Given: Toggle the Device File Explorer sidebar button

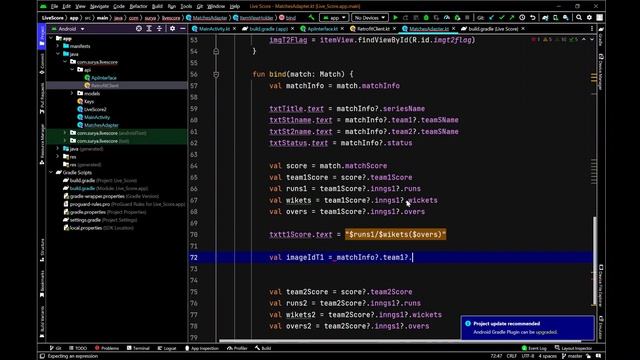Looking at the screenshot, I should click(x=601, y=286).
